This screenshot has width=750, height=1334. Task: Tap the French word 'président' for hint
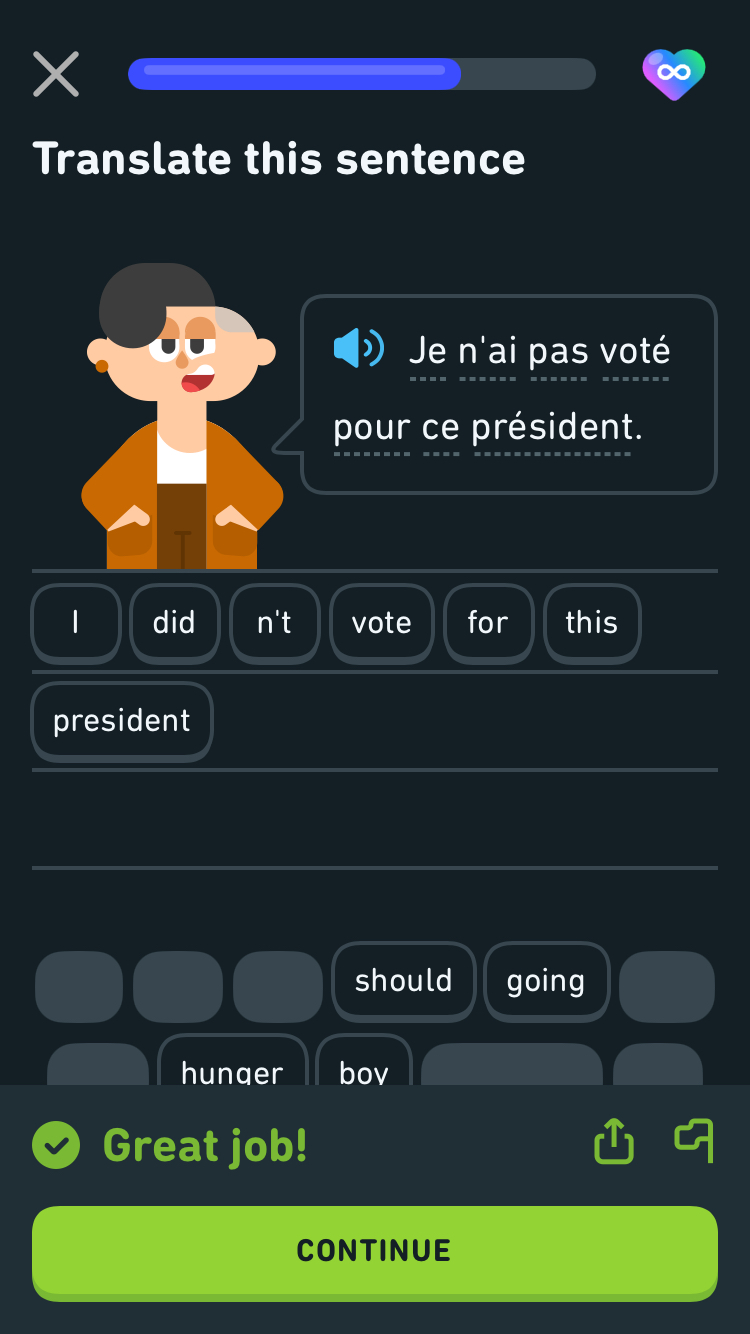coord(552,427)
